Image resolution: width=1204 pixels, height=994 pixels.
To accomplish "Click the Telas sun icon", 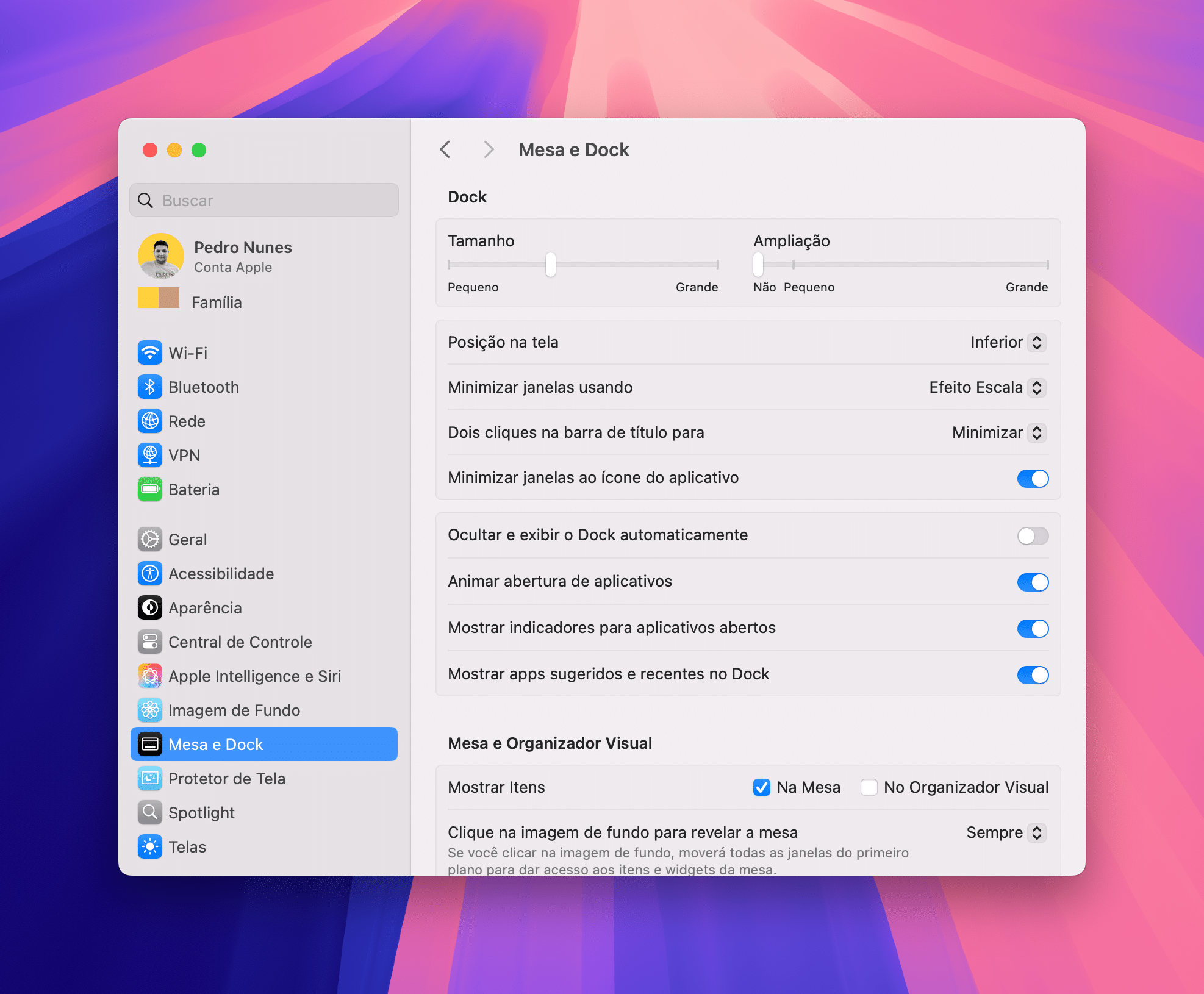I will [x=150, y=846].
